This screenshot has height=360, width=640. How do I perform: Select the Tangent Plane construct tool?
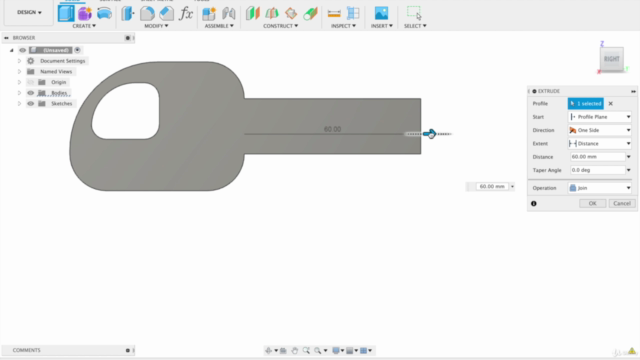click(291, 13)
